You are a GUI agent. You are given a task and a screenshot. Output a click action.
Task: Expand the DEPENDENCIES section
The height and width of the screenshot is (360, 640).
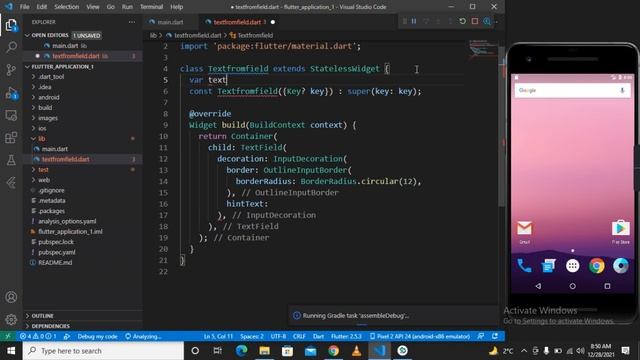(x=50, y=326)
